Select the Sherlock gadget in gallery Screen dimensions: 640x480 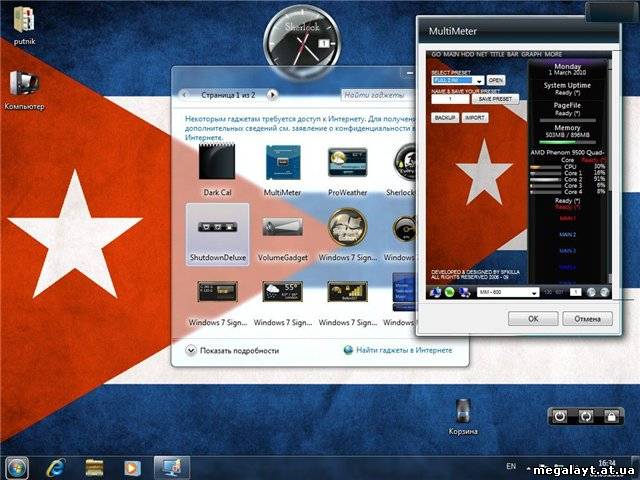[x=404, y=162]
